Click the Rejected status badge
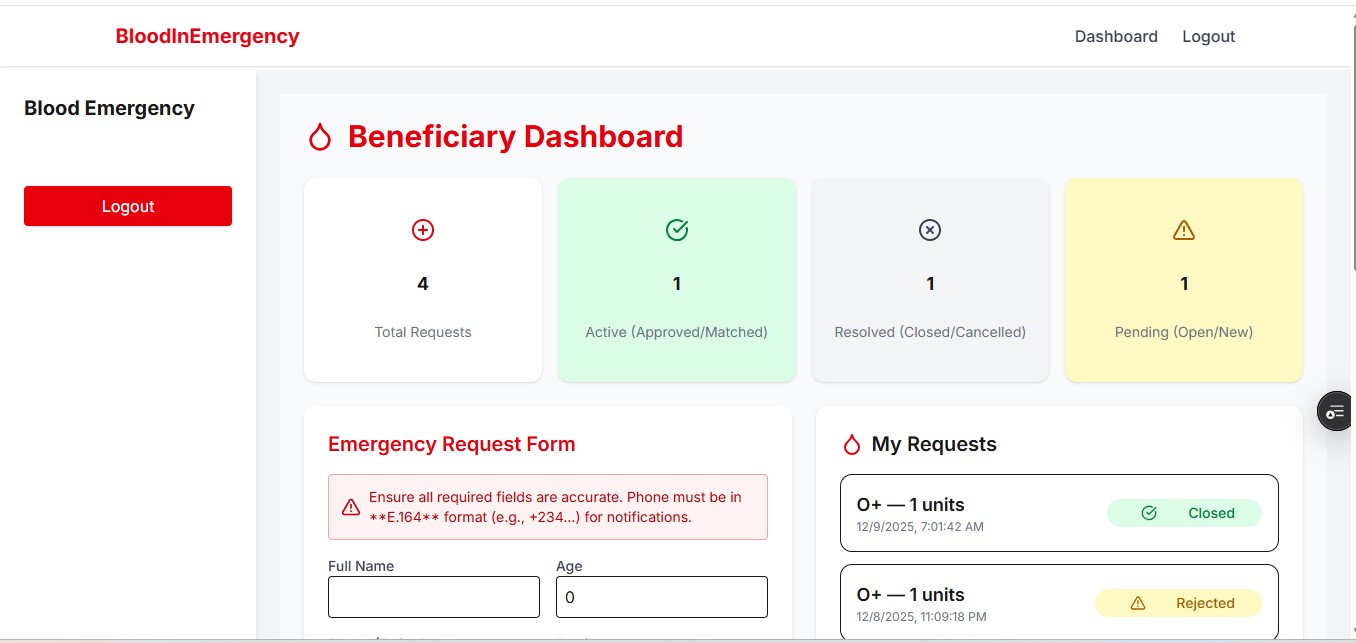Screen dimensions: 1356x643 point(1178,603)
